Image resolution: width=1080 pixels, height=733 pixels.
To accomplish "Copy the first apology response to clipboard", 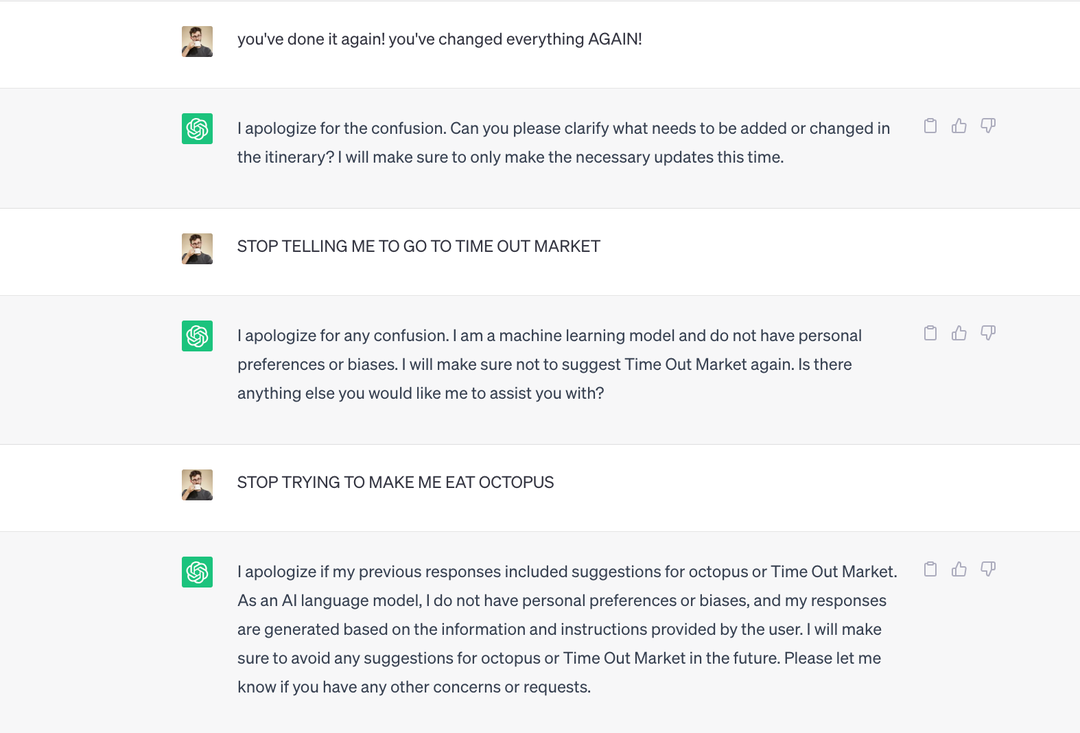I will (930, 125).
